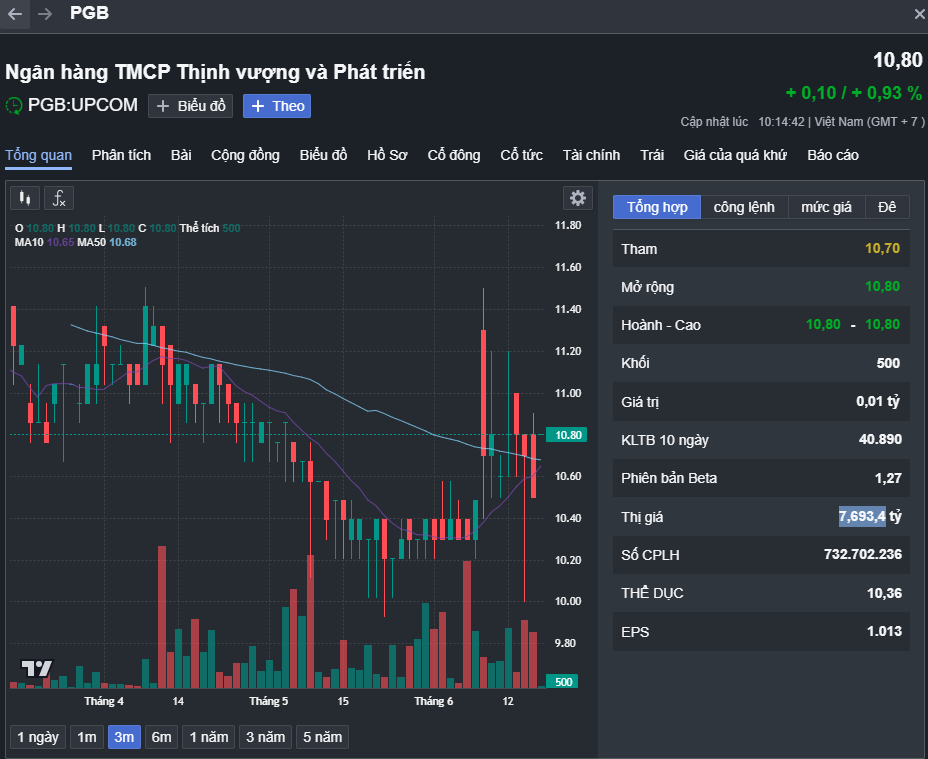Click the highlighted Thị giá 7,693,4 value
The height and width of the screenshot is (759, 928).
point(862,516)
